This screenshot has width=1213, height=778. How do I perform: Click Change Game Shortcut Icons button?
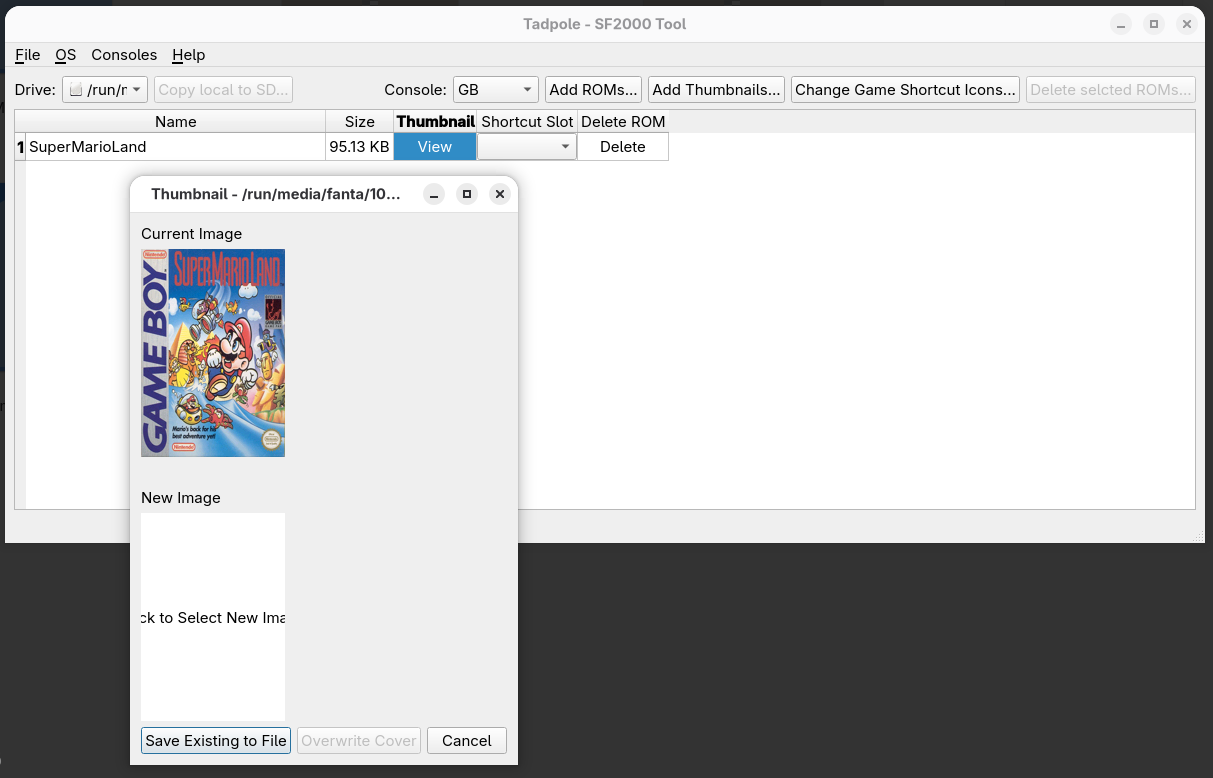click(x=905, y=90)
